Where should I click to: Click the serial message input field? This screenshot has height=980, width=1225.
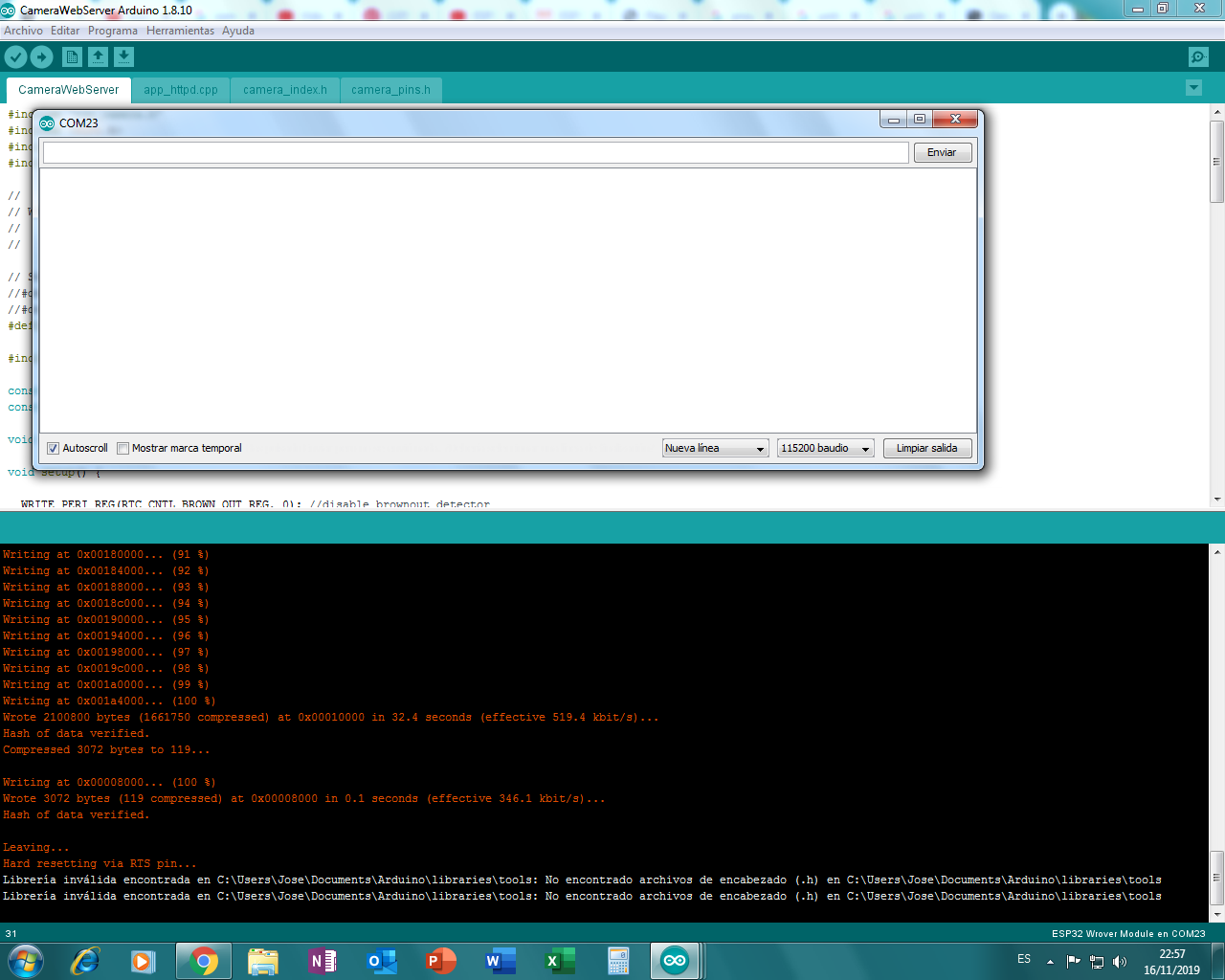[x=476, y=152]
